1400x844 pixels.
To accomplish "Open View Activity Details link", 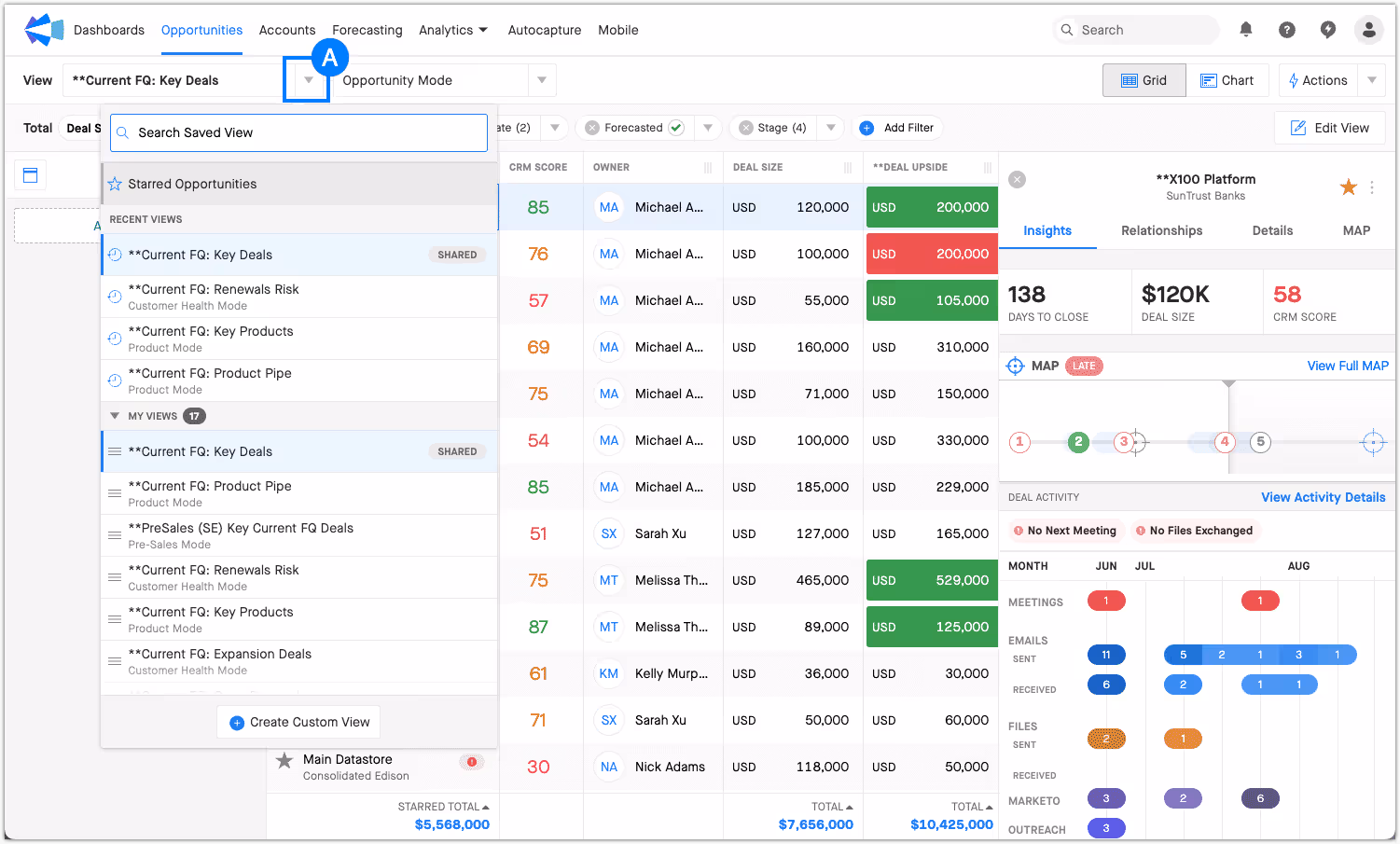I will coord(1324,497).
